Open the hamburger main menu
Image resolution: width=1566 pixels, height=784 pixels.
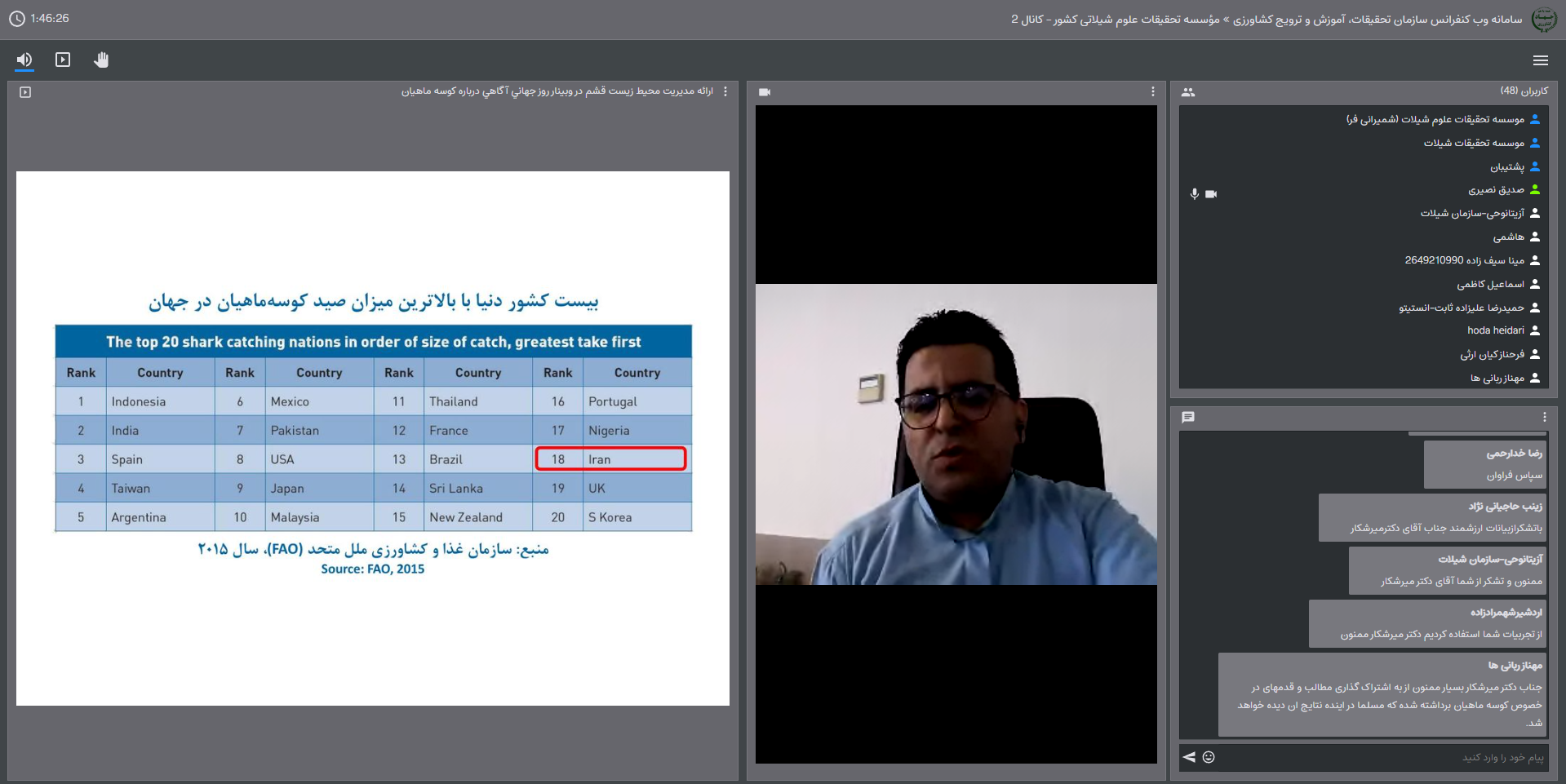1540,60
